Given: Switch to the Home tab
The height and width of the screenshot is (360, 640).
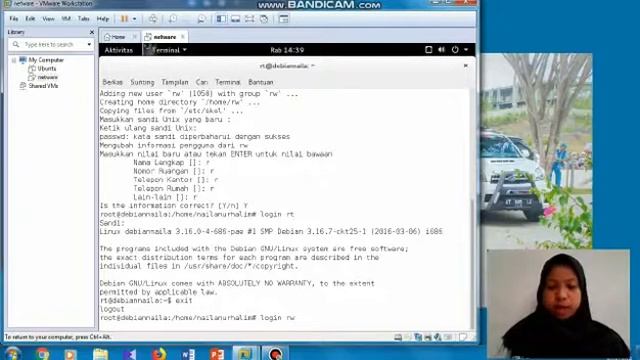Looking at the screenshot, I should [115, 37].
